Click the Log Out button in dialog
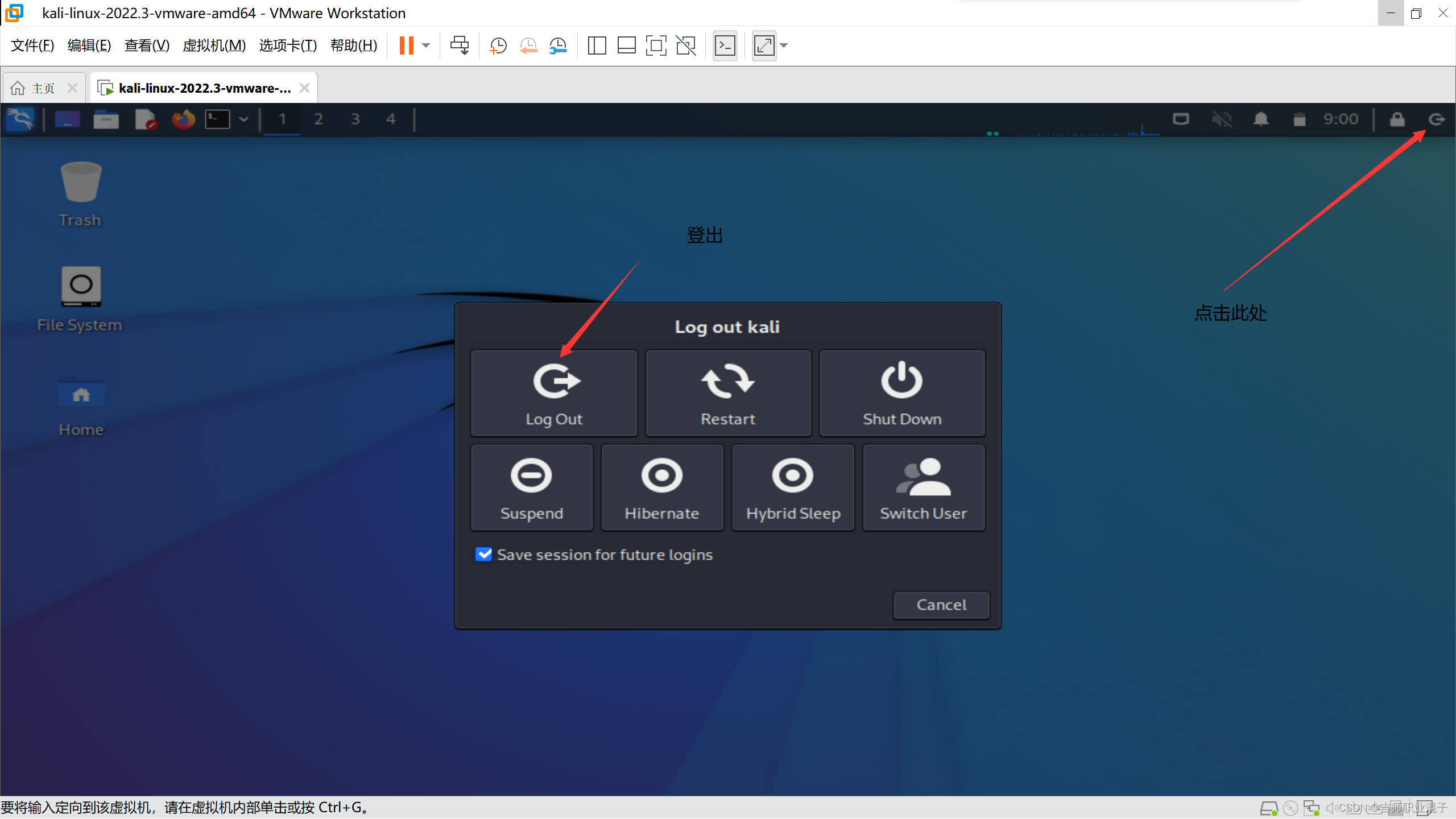 (554, 393)
